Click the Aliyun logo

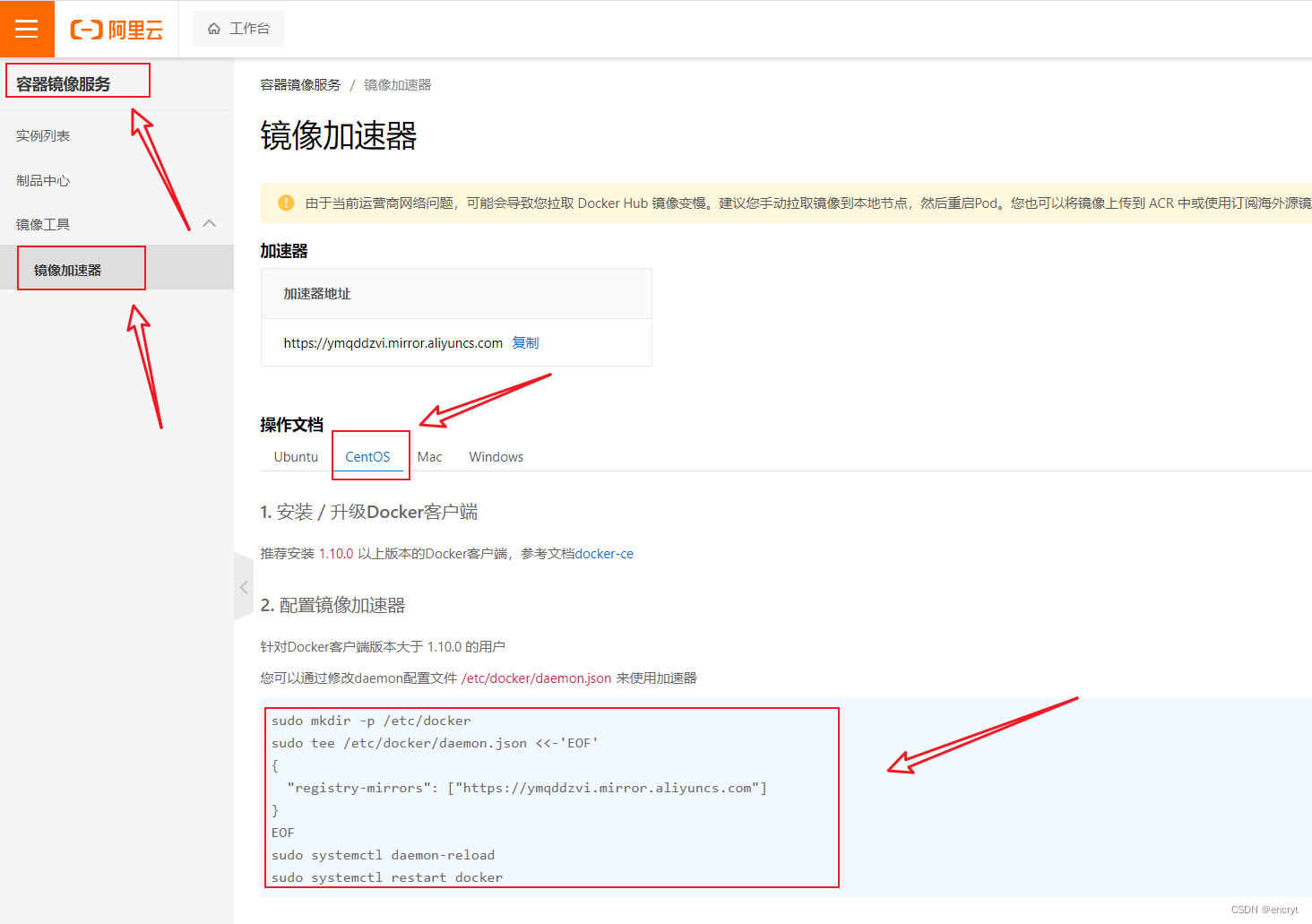click(x=117, y=30)
